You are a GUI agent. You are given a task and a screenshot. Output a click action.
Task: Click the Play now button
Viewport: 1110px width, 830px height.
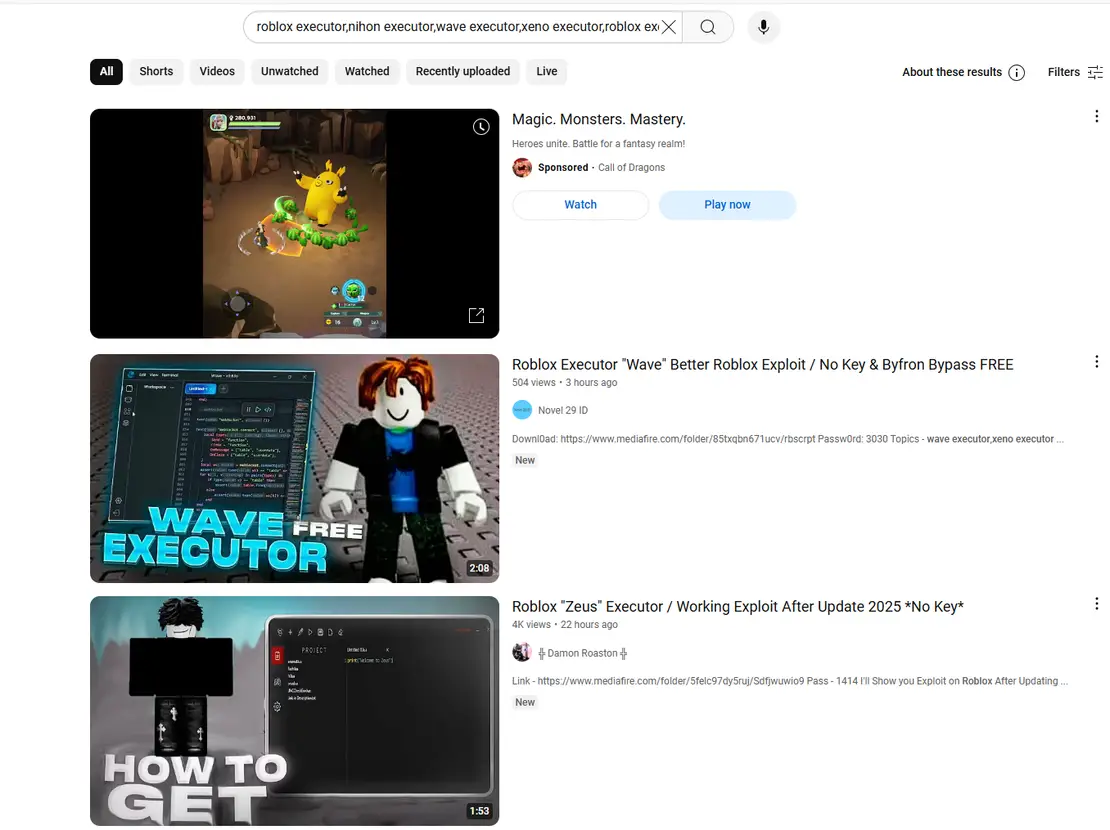pos(727,205)
